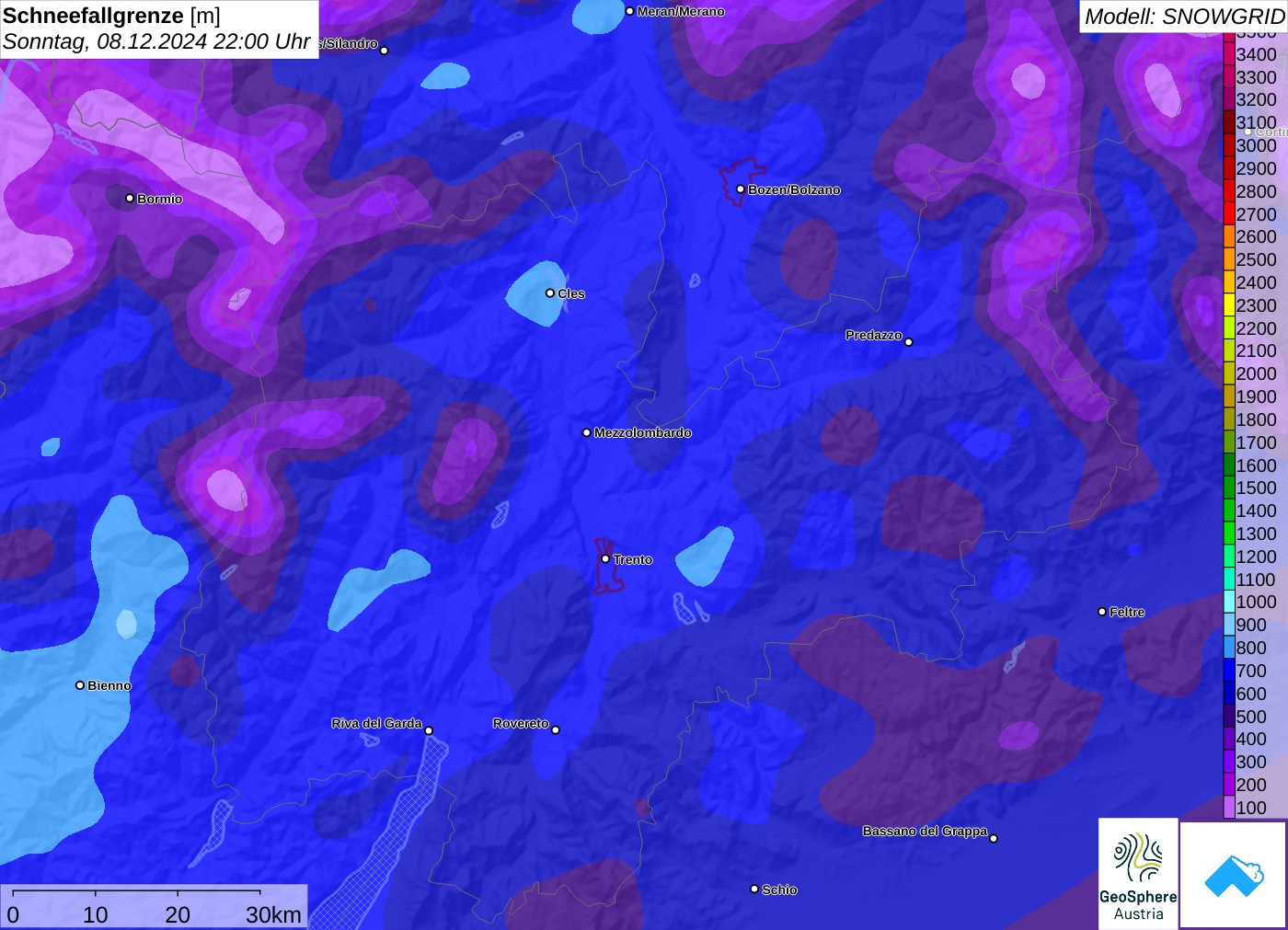
Task: Click the 700 legend value
Action: pyautogui.click(x=1251, y=671)
